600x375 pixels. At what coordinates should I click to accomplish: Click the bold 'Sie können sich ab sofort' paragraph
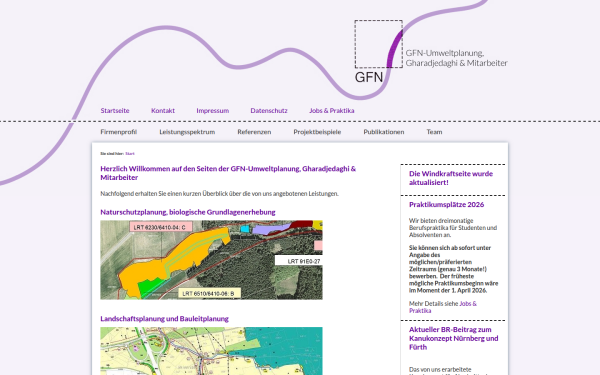coord(453,269)
